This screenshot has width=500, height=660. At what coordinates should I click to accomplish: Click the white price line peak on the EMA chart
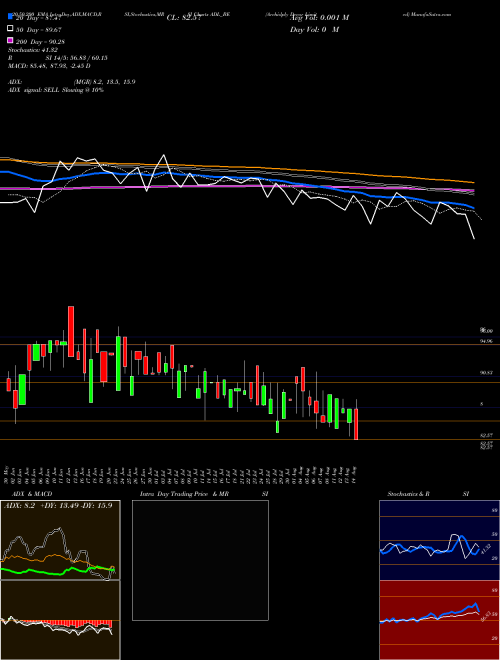tap(164, 155)
